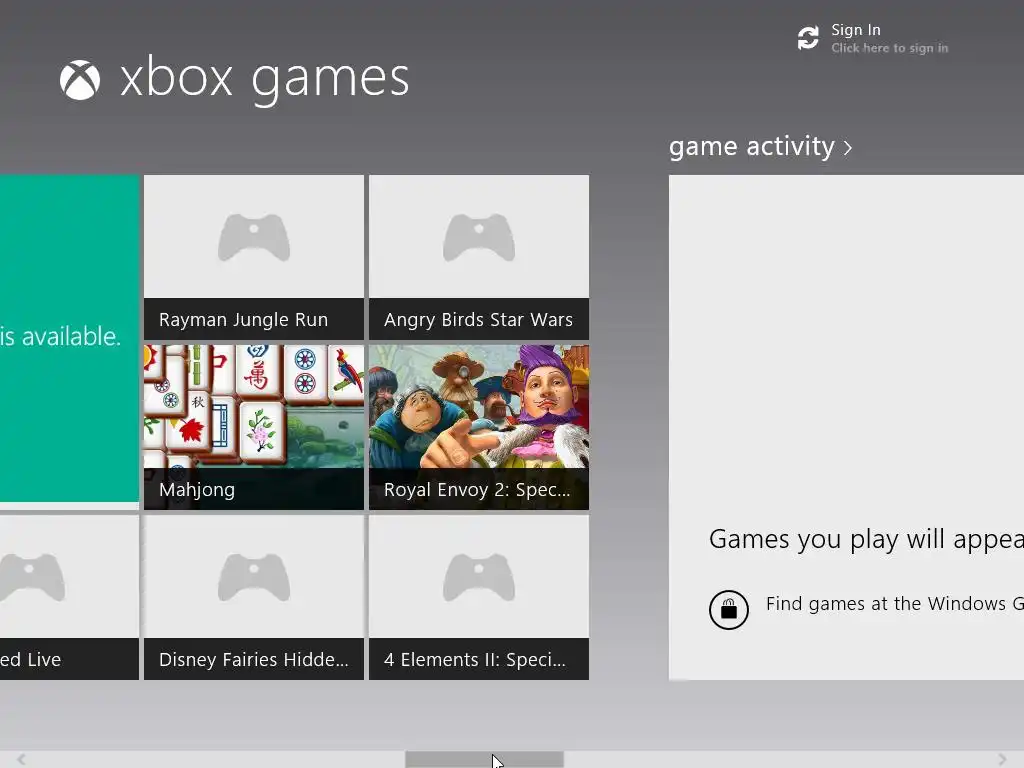Click controller icon on Disney Fairies tile
Viewport: 1024px width, 768px height.
[254, 577]
